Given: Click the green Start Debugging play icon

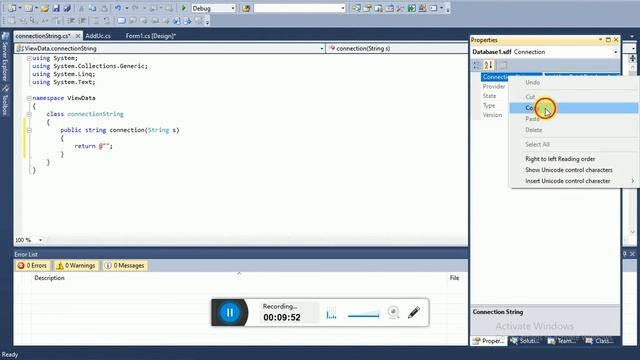Looking at the screenshot, I should point(184,8).
